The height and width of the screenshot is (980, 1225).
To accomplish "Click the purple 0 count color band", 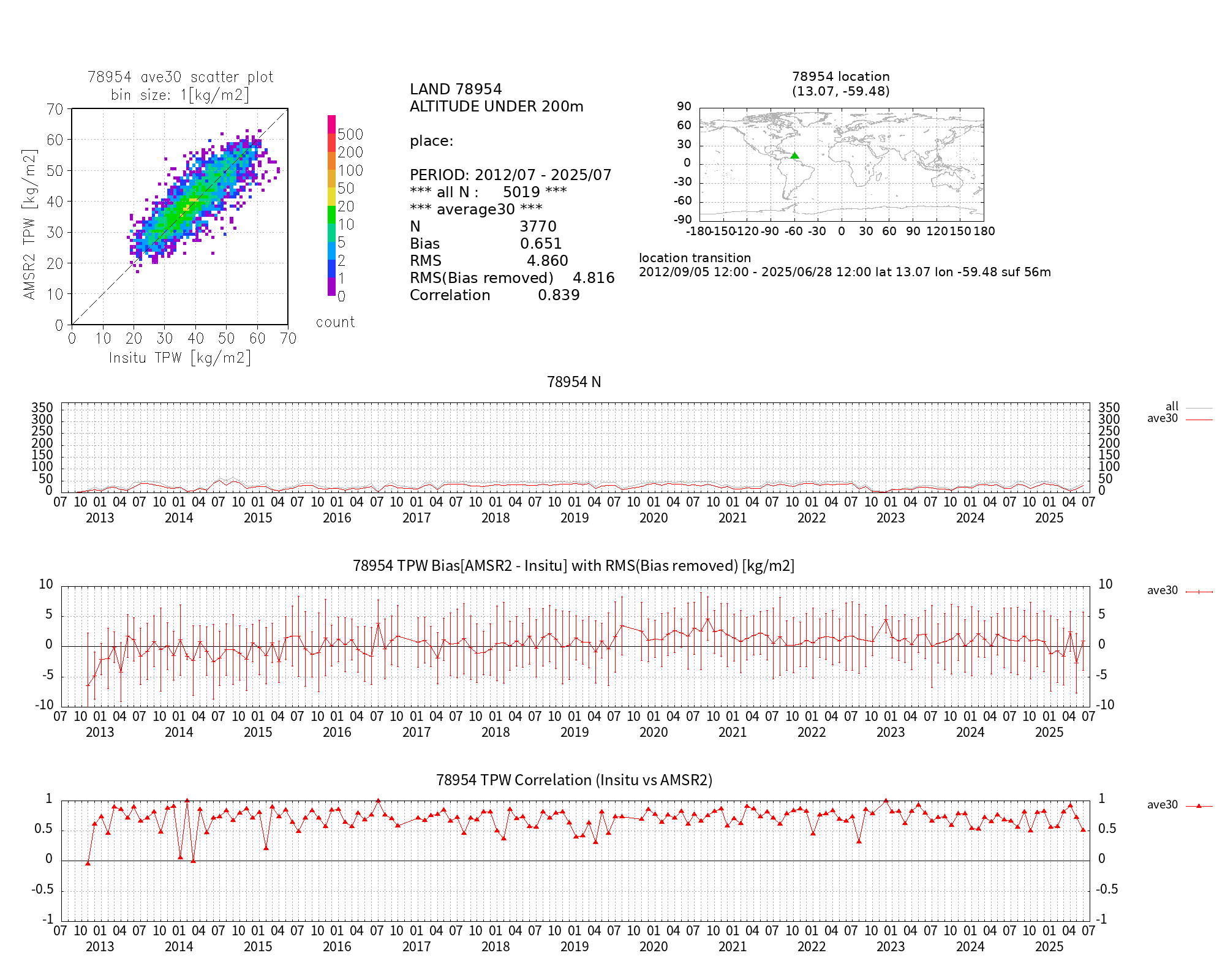I will coord(331,287).
